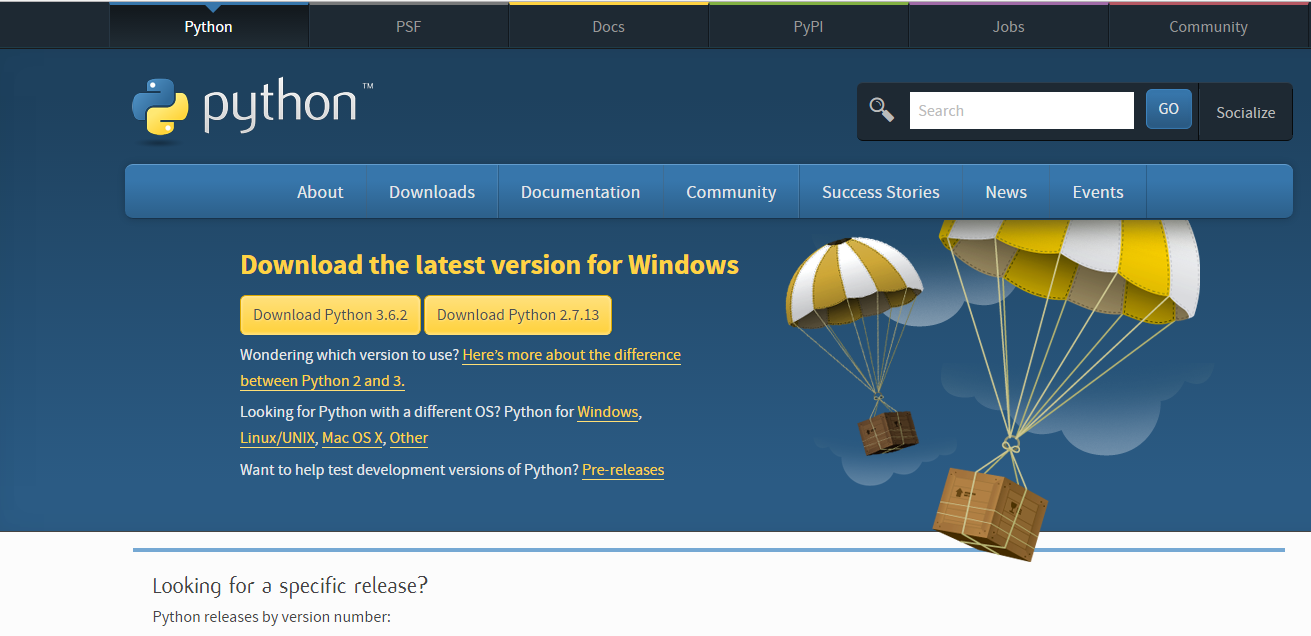Click the magnifying glass search icon
The height and width of the screenshot is (636, 1311).
pyautogui.click(x=881, y=110)
